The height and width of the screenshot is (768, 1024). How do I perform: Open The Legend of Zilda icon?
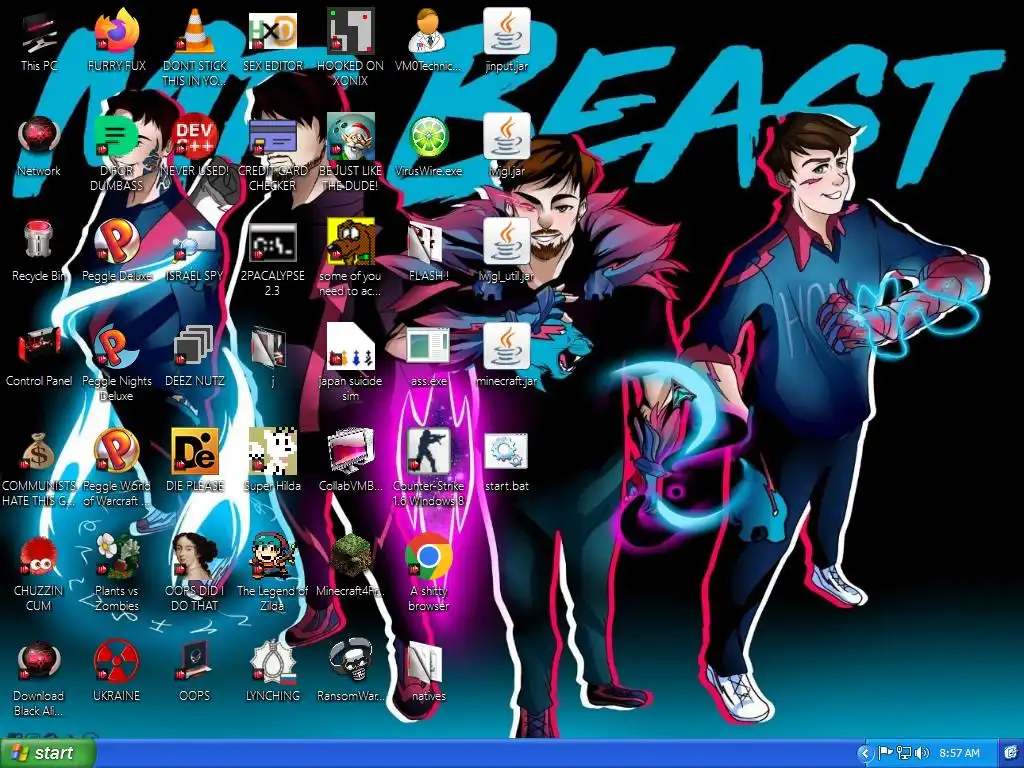pos(273,556)
